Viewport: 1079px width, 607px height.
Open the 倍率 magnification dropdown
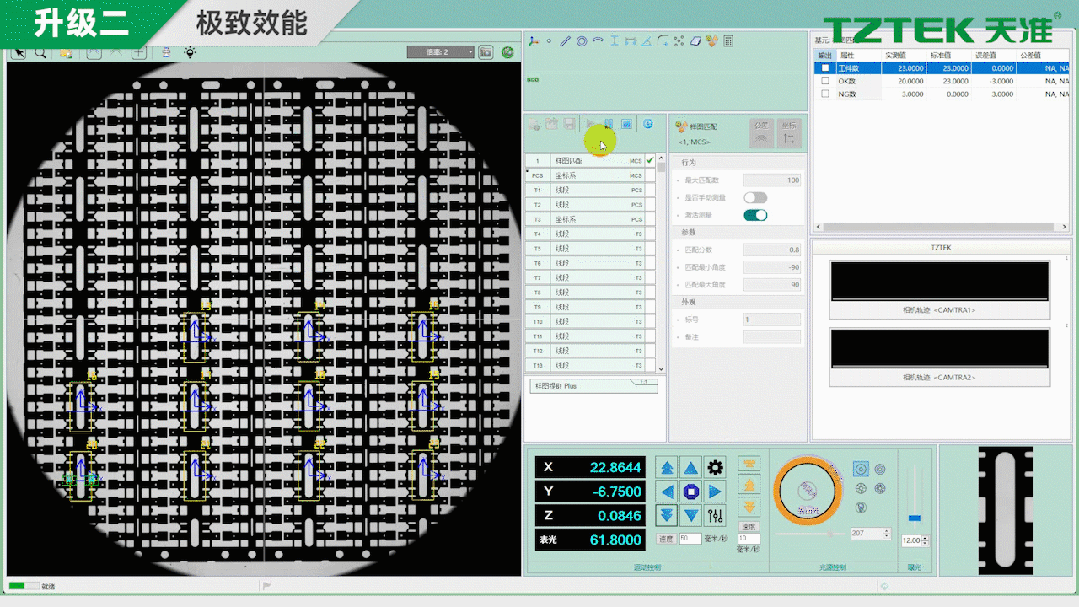440,52
